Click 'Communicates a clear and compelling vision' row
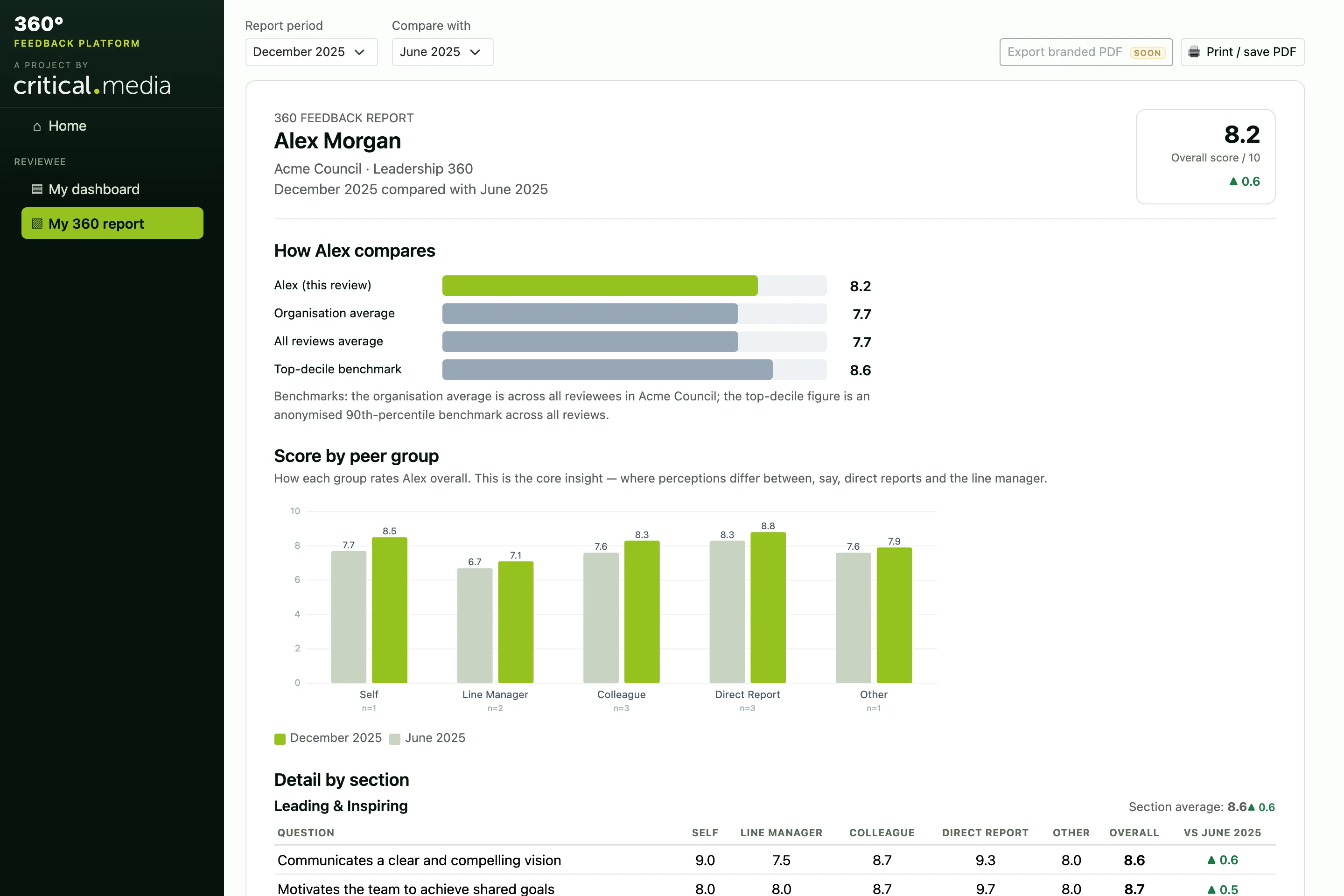 click(775, 860)
